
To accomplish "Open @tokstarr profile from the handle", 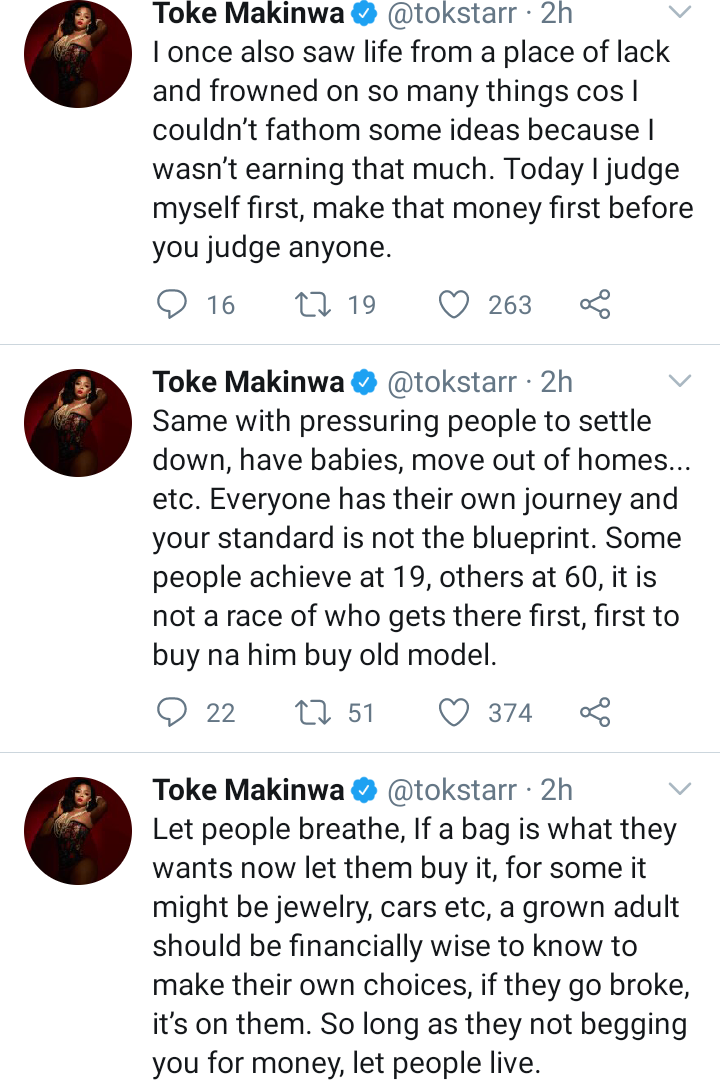I will coord(453,13).
